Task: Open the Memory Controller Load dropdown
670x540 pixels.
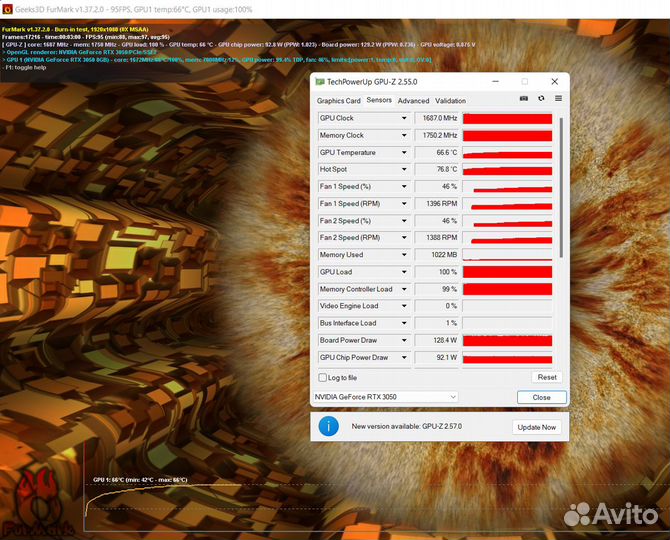Action: [x=404, y=289]
